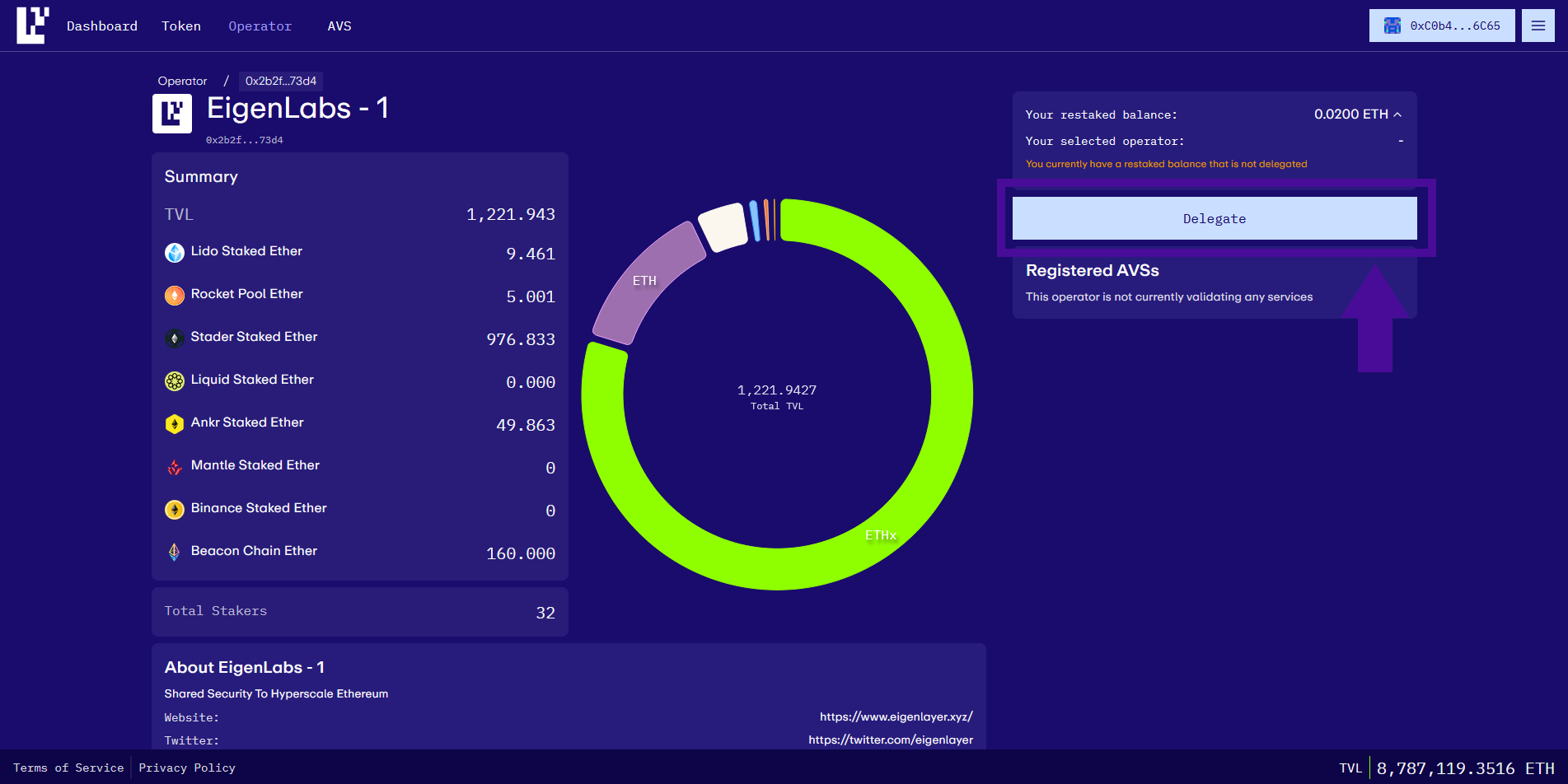The height and width of the screenshot is (784, 1568).
Task: Go to the Dashboard tab
Action: tap(102, 26)
